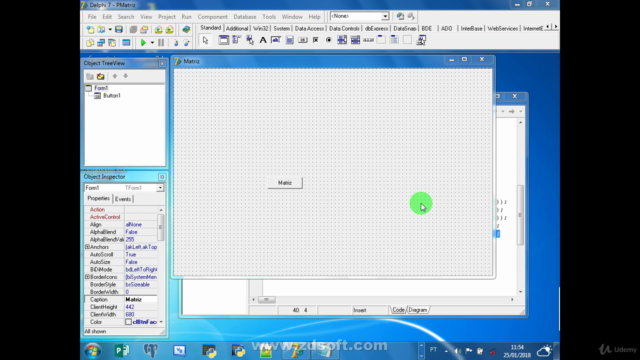
Task: Select the Button component in the palette
Action: [302, 40]
